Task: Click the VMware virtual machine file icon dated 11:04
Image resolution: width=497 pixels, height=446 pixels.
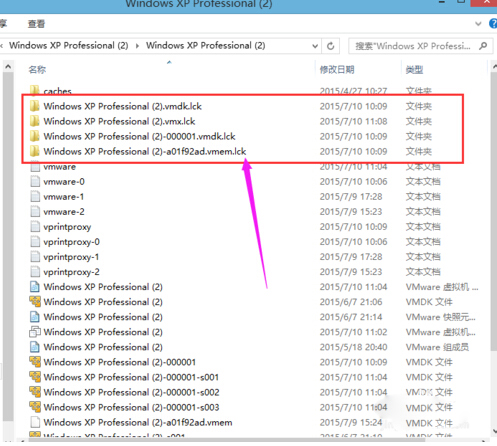Action: 35,287
